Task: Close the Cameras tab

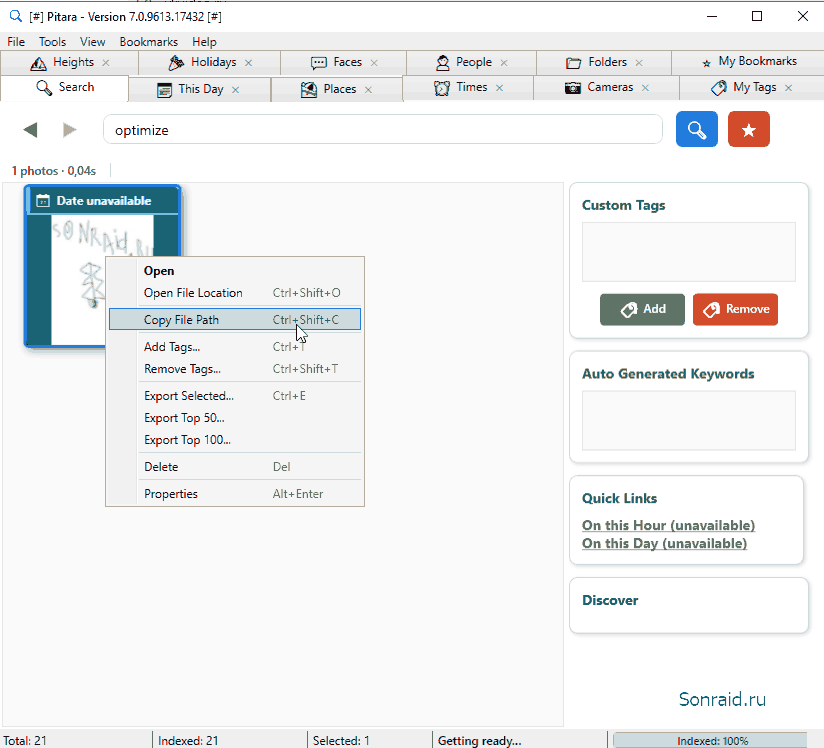Action: point(645,88)
